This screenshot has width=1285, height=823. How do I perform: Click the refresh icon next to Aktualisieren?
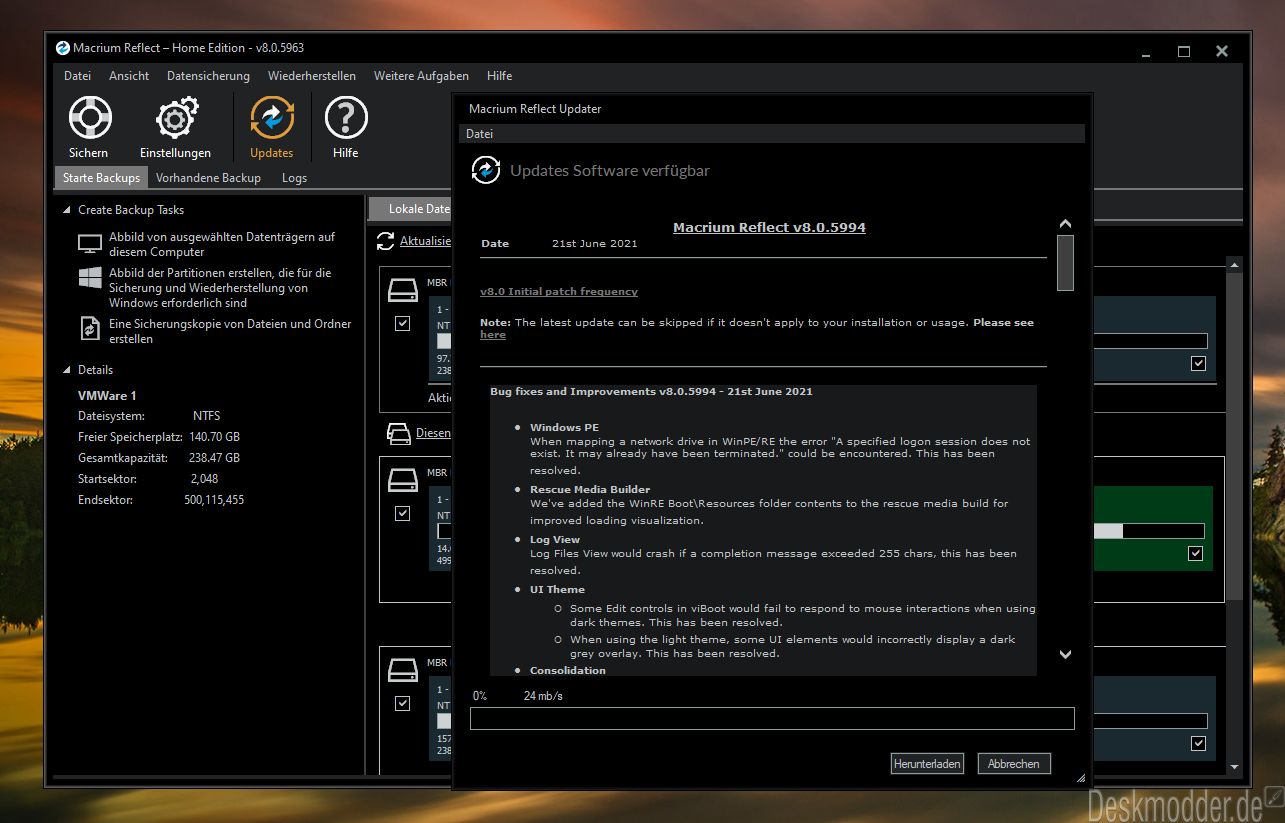(x=385, y=241)
